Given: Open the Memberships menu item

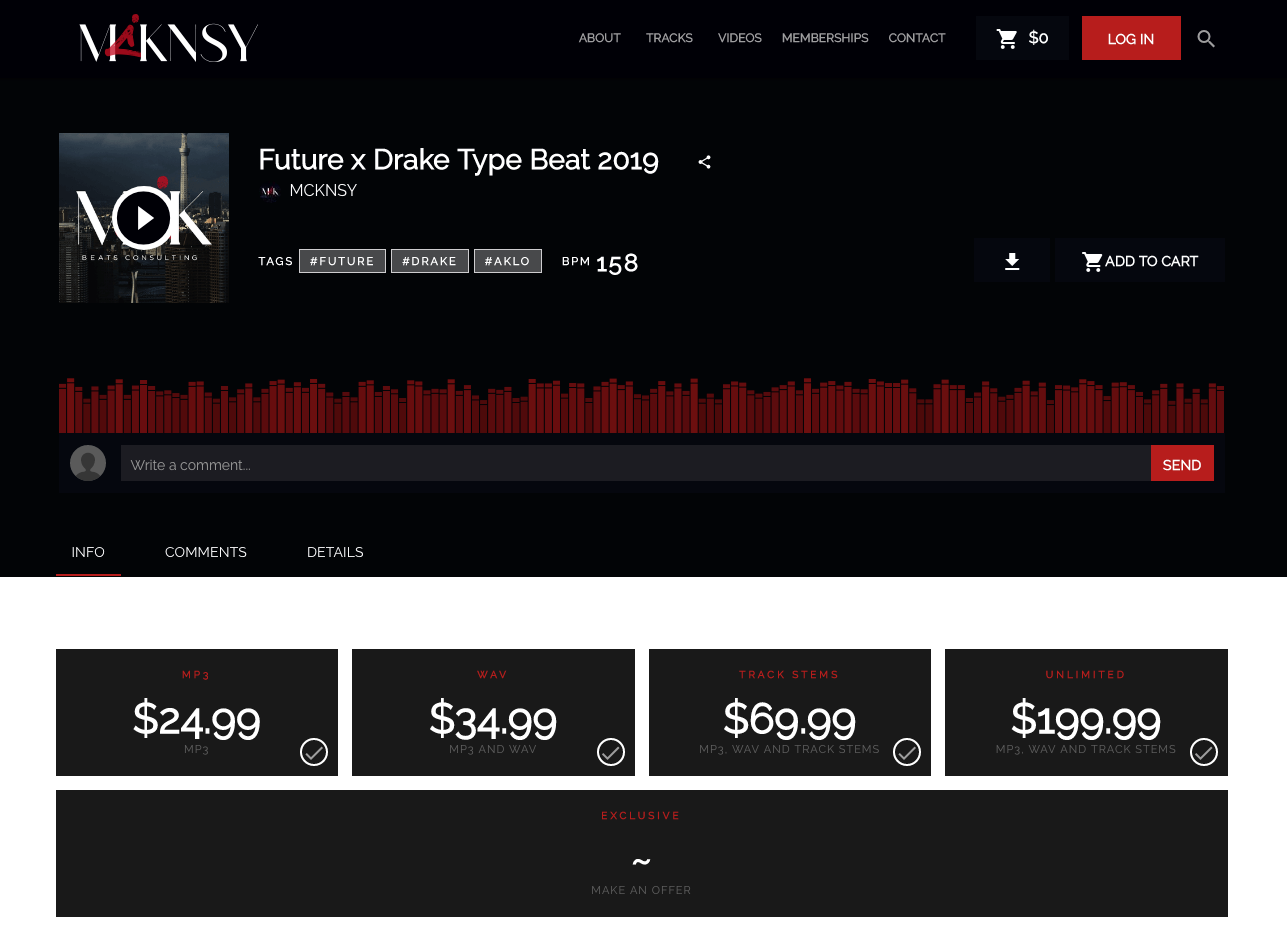Looking at the screenshot, I should coord(825,38).
